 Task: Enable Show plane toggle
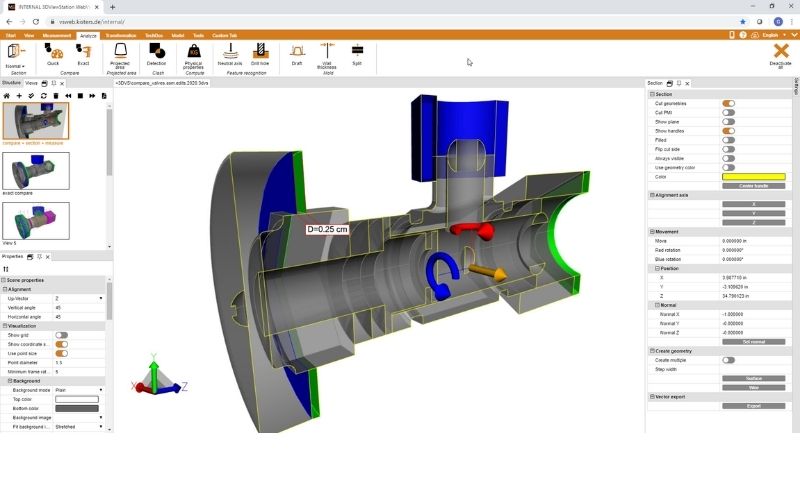729,122
